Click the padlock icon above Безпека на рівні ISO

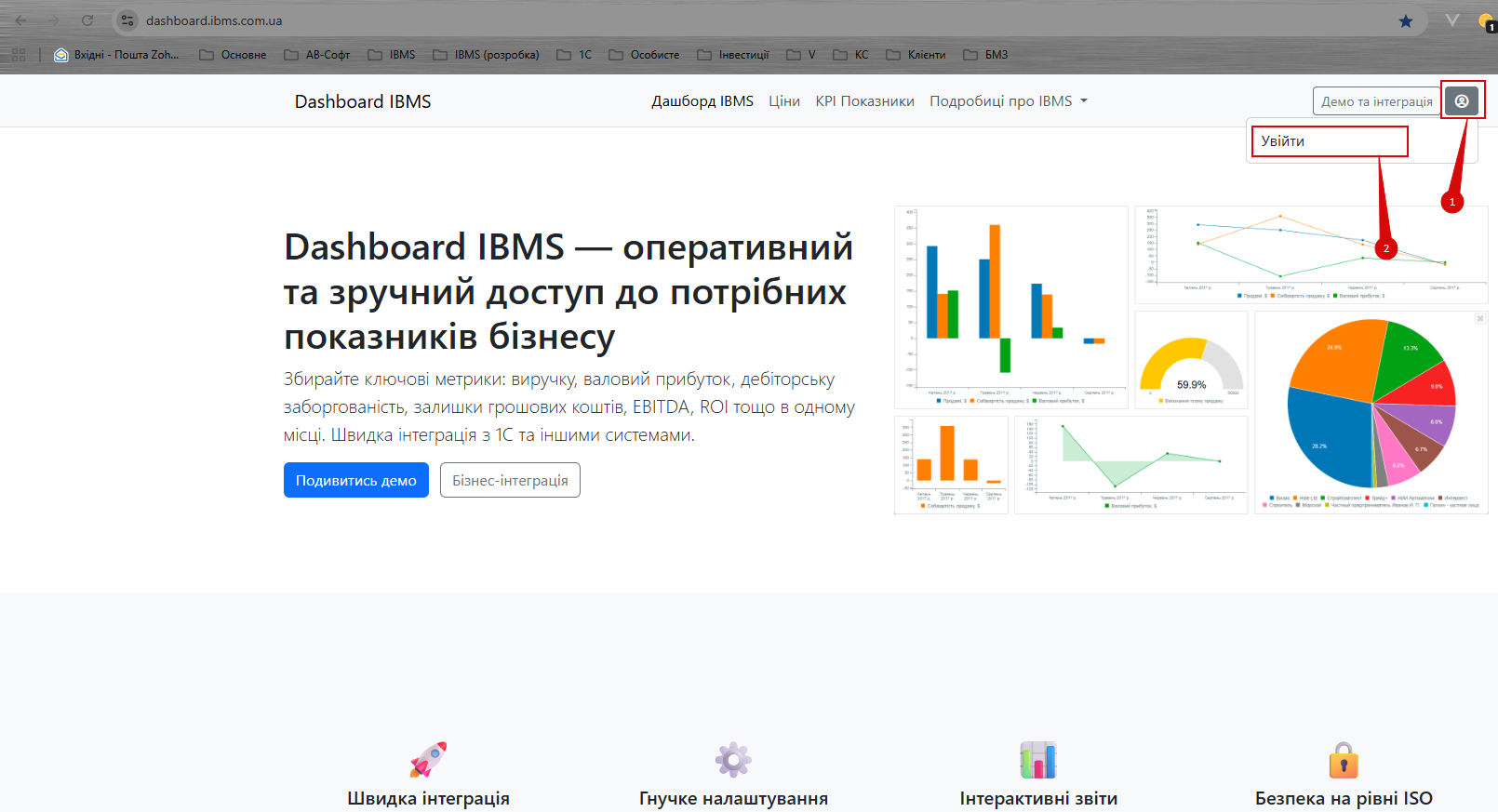[1344, 760]
